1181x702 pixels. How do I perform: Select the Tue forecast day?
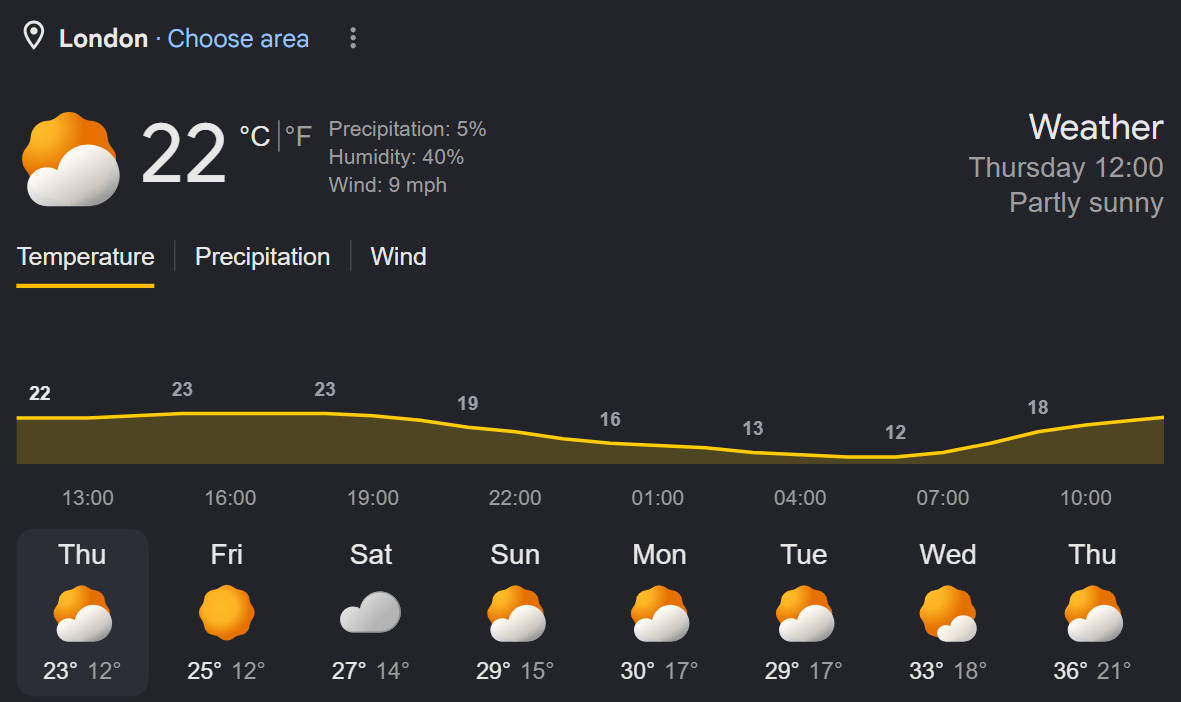pyautogui.click(x=804, y=612)
